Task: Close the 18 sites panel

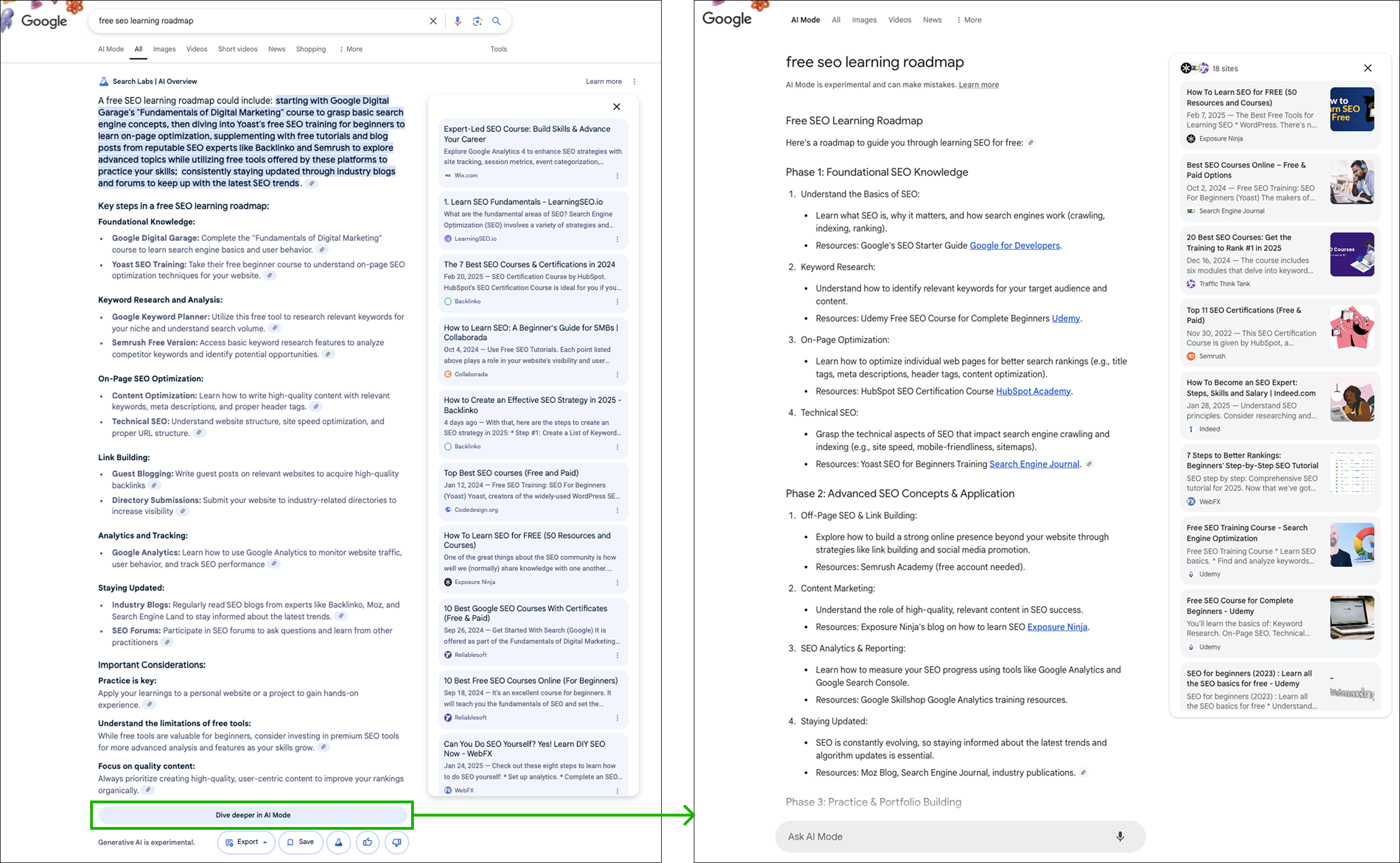Action: (x=1367, y=68)
